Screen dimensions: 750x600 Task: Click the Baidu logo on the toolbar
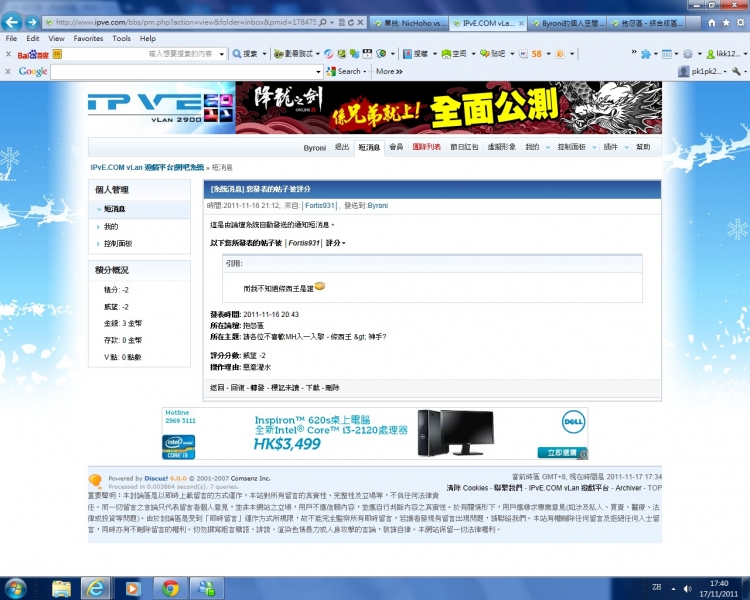pyautogui.click(x=33, y=55)
